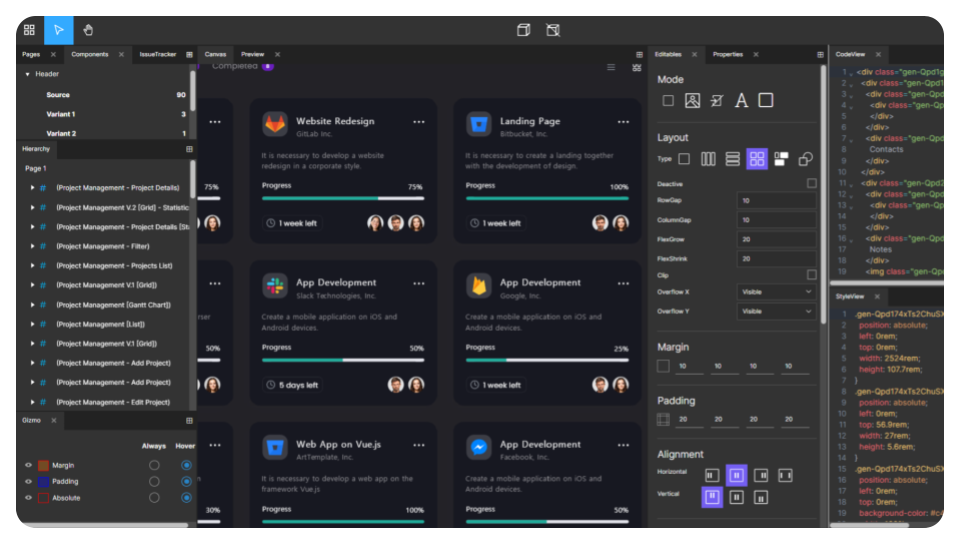
Task: Switch to the Preview tab
Action: 252,54
